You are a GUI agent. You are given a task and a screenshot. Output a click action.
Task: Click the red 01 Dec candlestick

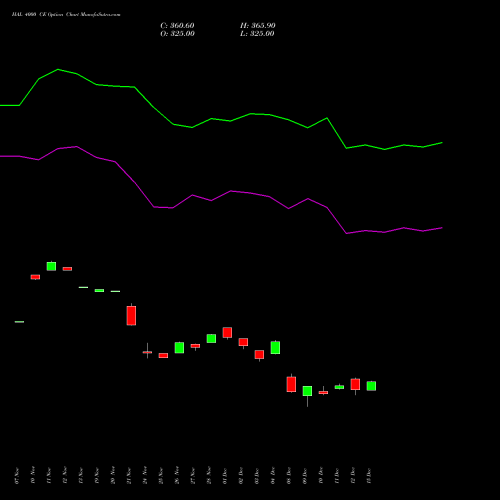pyautogui.click(x=227, y=332)
